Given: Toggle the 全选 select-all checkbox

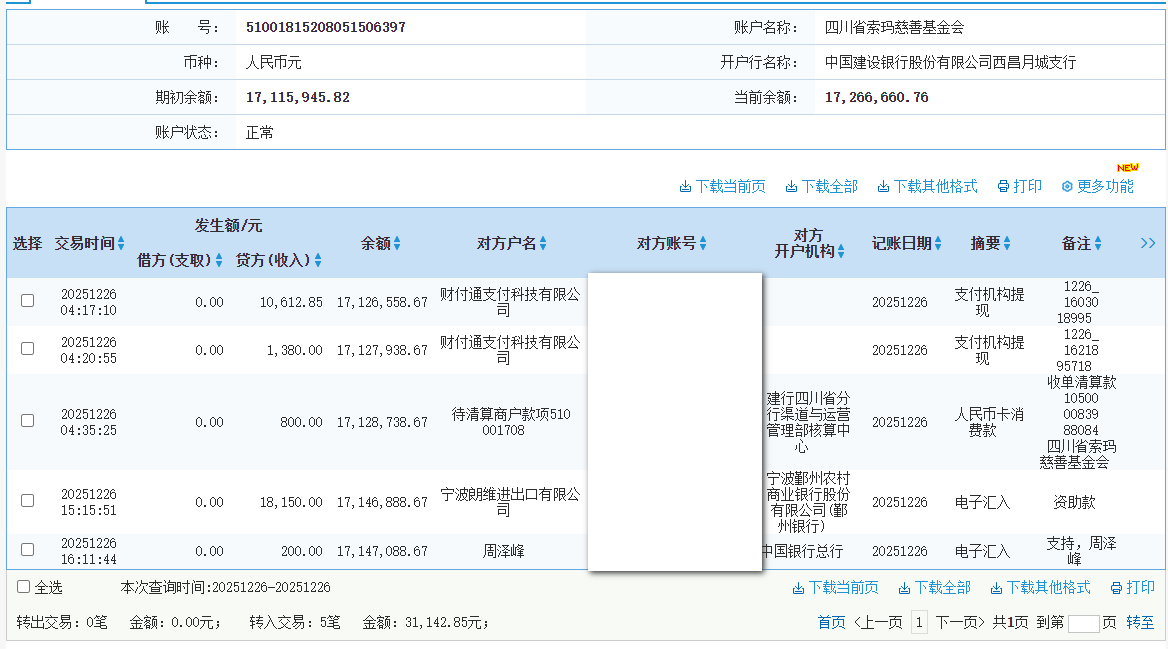Looking at the screenshot, I should click(x=21, y=585).
